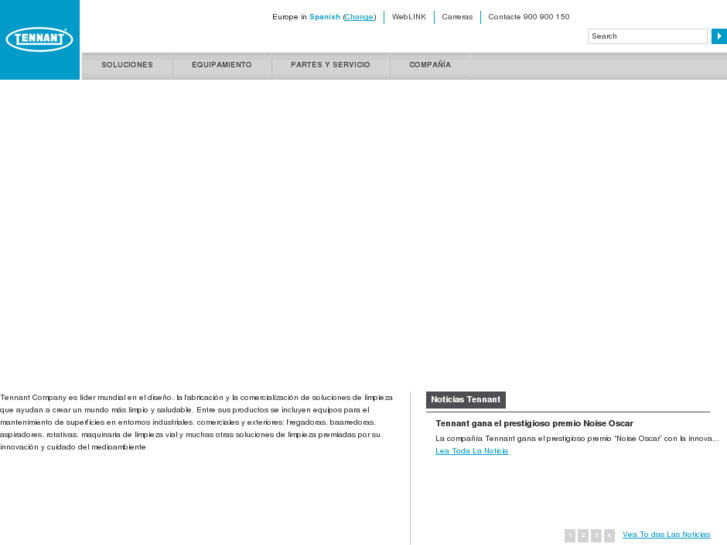This screenshot has width=727, height=545.
Task: Click the highlighted Spanish language text
Action: (325, 17)
